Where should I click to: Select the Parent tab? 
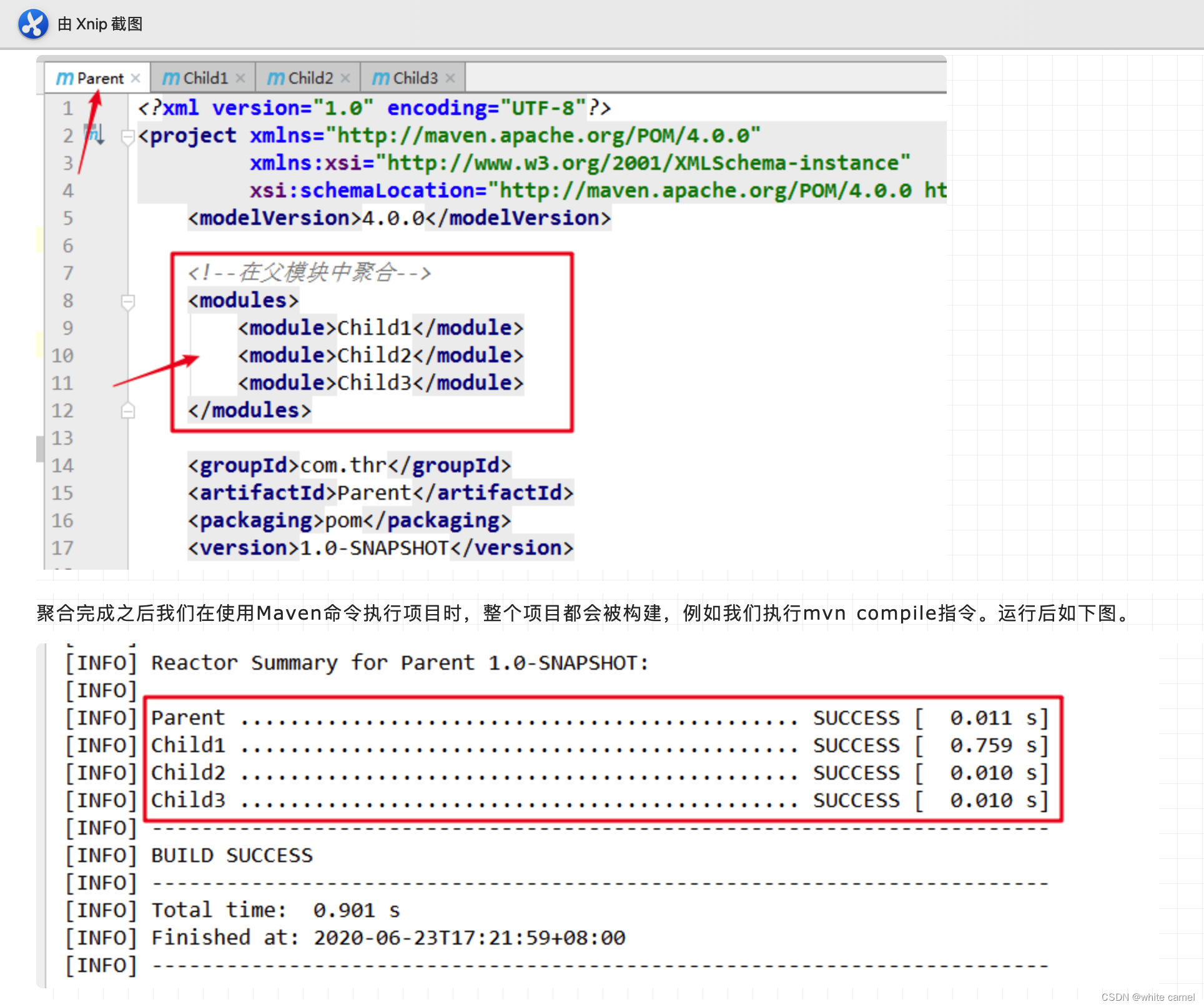(100, 79)
